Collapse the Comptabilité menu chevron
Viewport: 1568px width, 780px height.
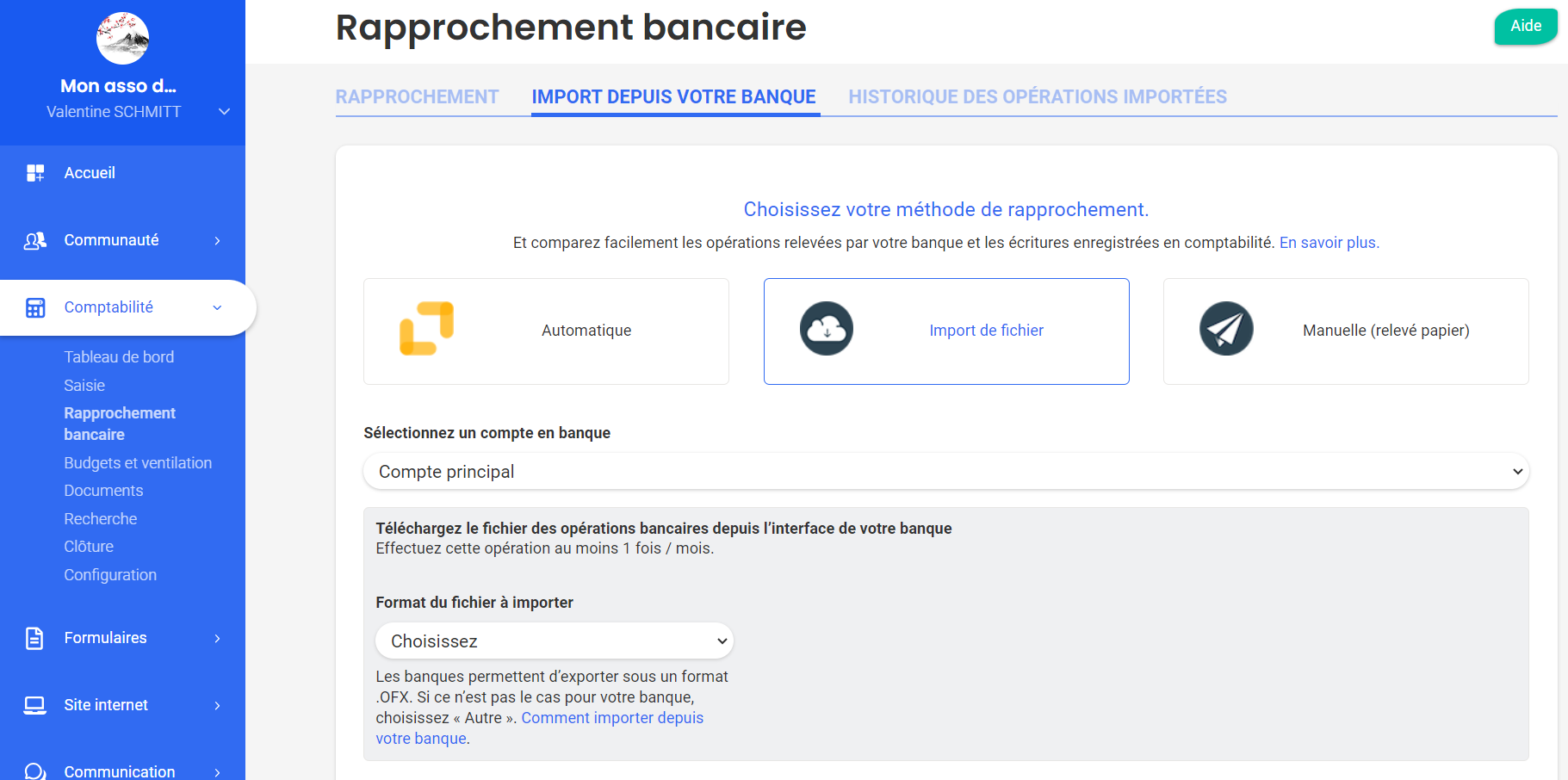(217, 307)
